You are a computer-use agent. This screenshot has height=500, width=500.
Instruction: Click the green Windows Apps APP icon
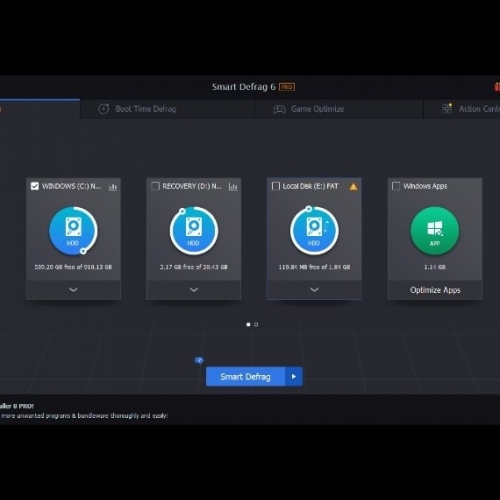[435, 231]
